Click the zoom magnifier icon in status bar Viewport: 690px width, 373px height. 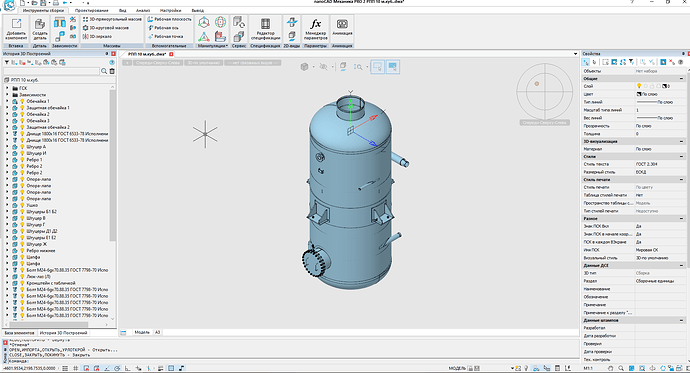pos(621,368)
